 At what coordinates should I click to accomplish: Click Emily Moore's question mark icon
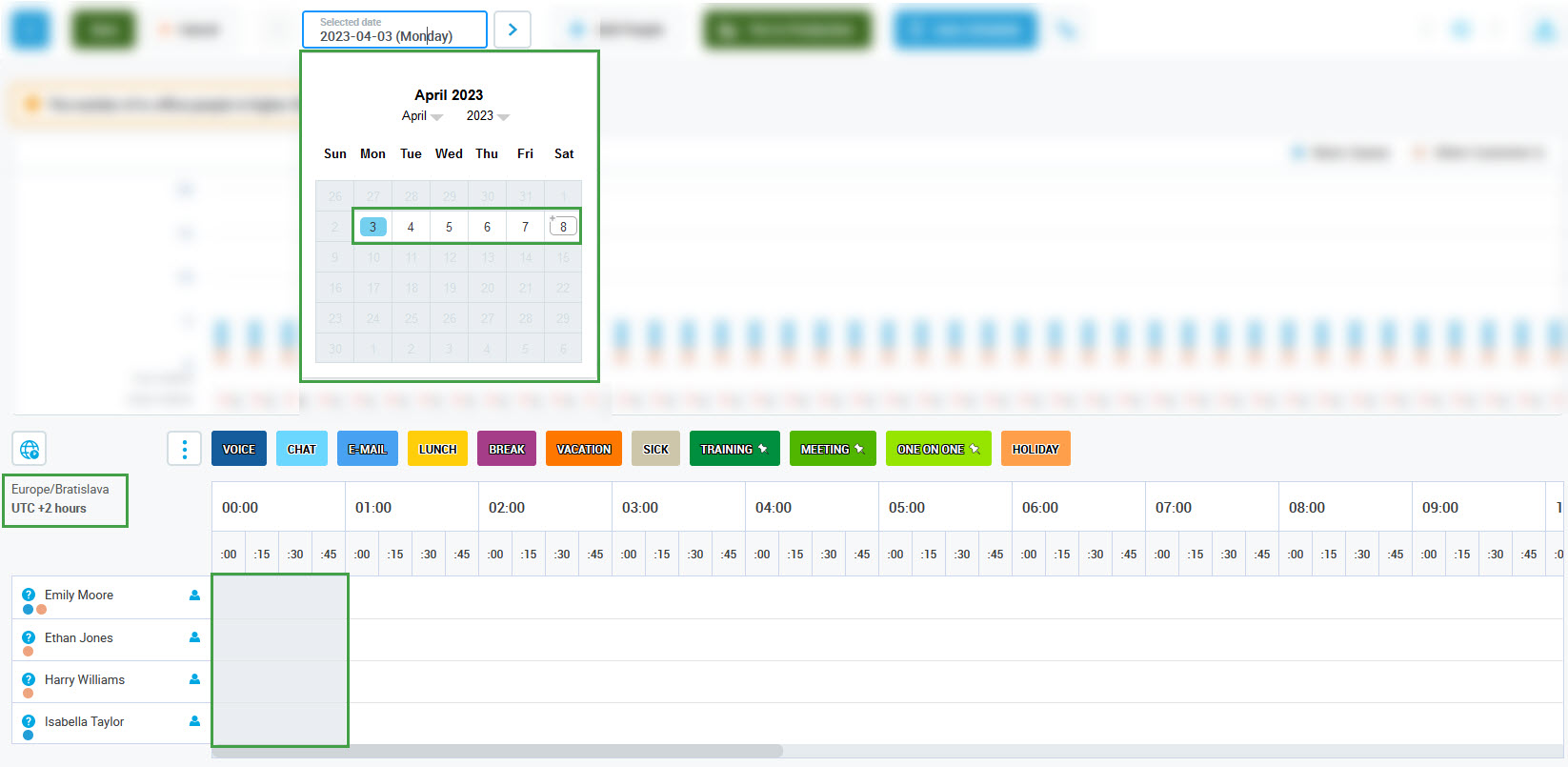(29, 595)
